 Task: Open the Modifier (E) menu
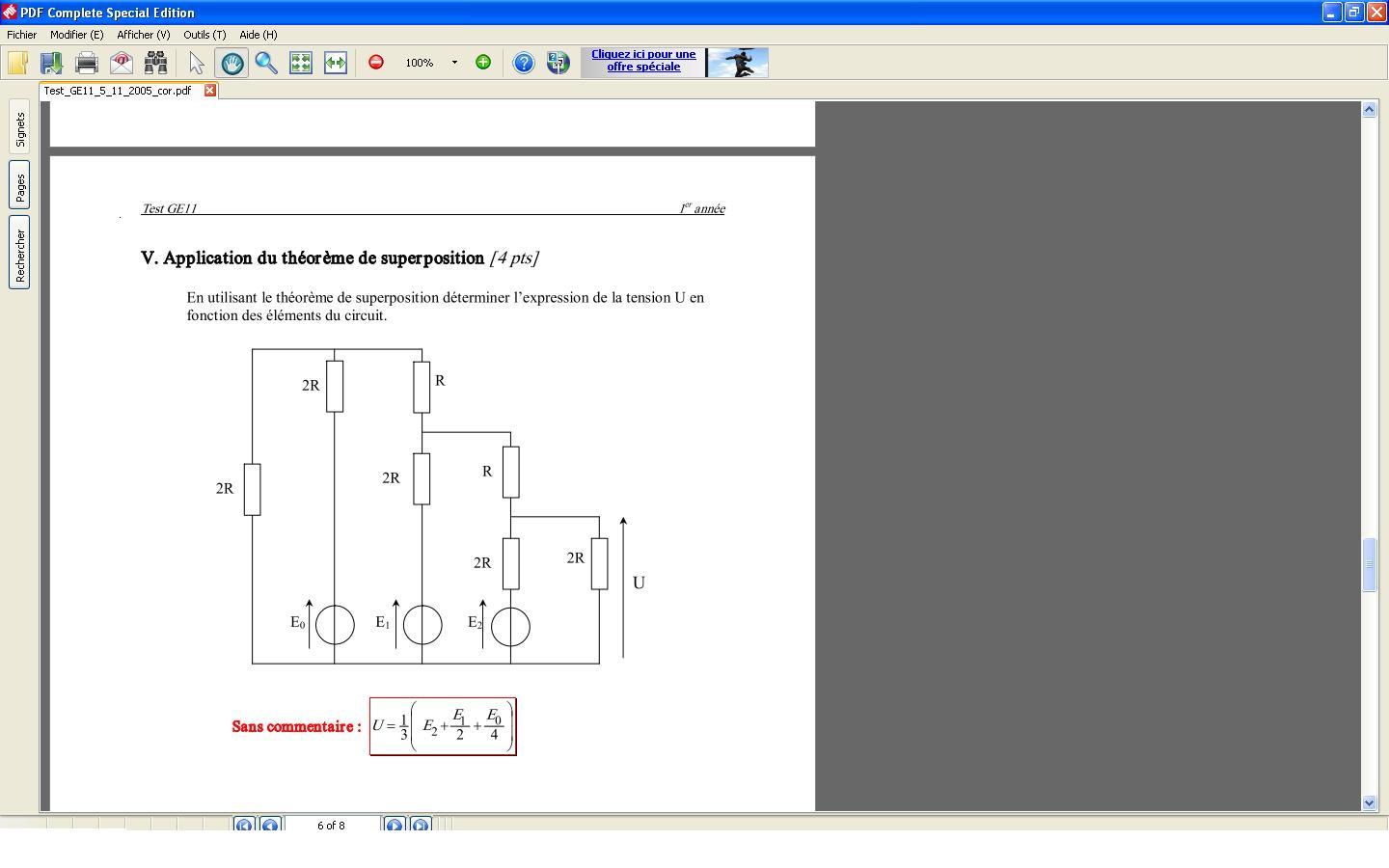pyautogui.click(x=77, y=35)
